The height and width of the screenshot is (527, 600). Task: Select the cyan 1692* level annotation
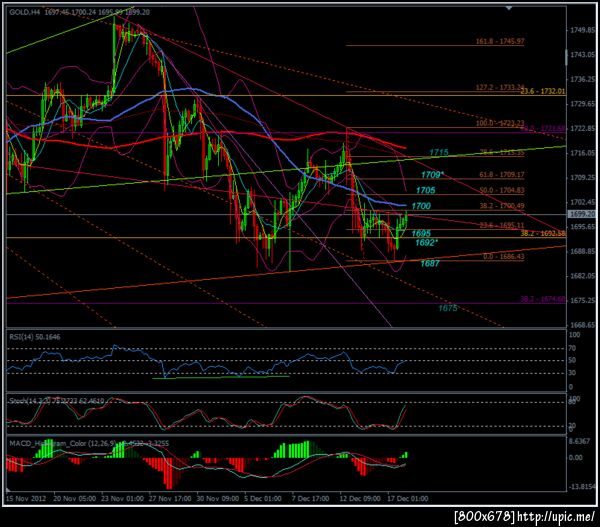tap(426, 243)
